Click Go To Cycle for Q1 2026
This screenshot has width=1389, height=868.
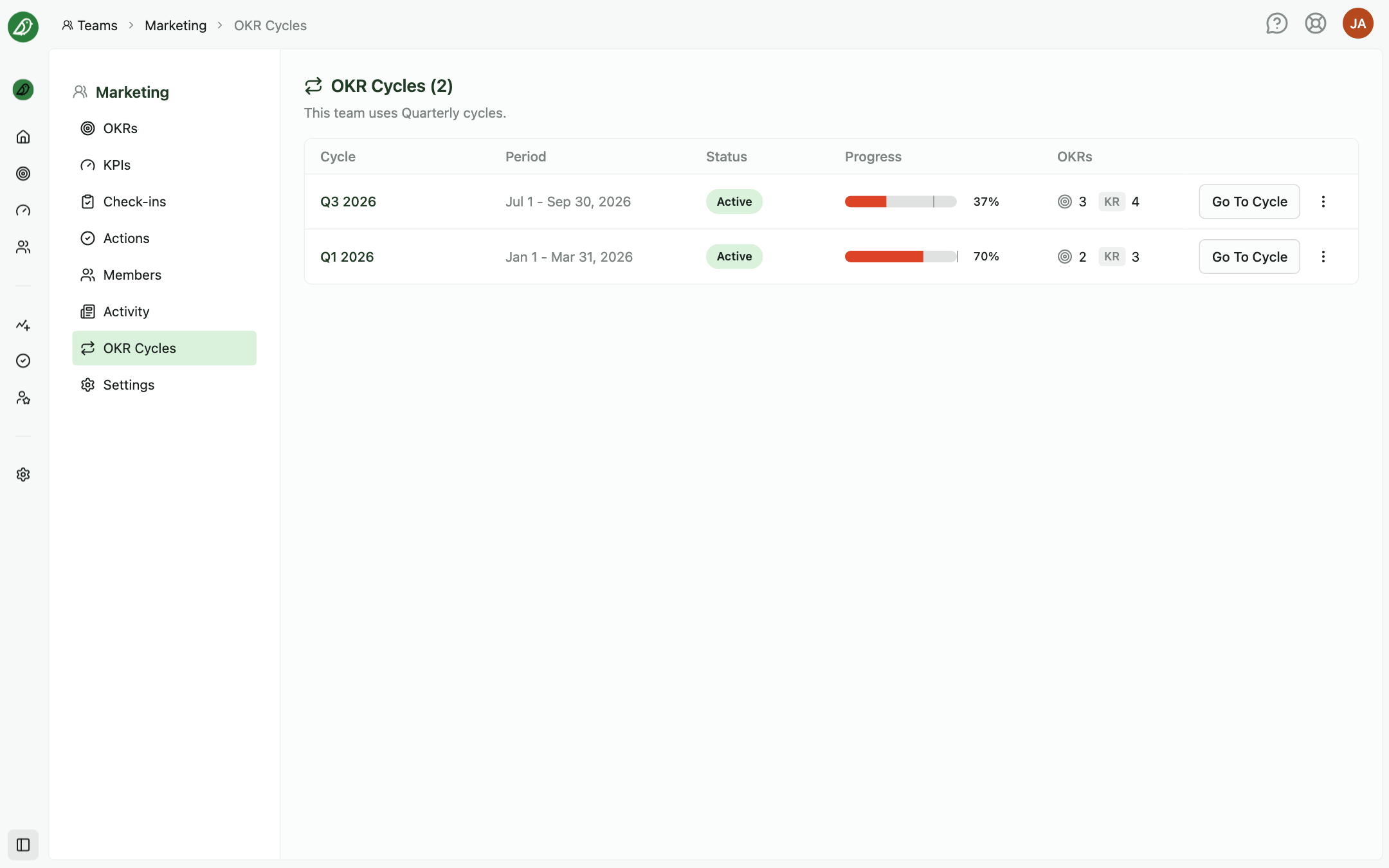pyautogui.click(x=1249, y=257)
